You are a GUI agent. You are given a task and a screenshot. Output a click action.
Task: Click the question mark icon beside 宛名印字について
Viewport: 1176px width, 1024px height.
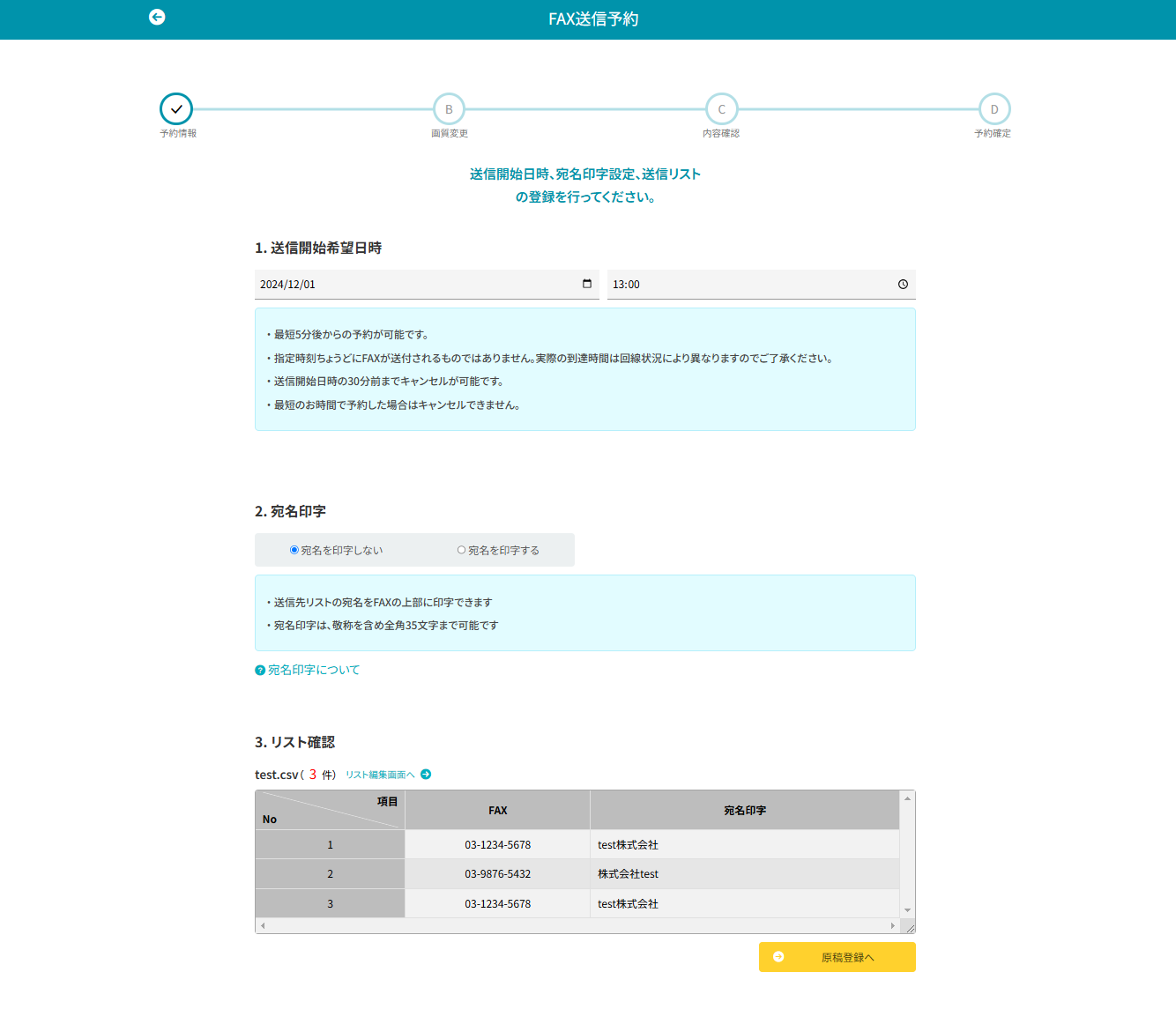tap(260, 671)
